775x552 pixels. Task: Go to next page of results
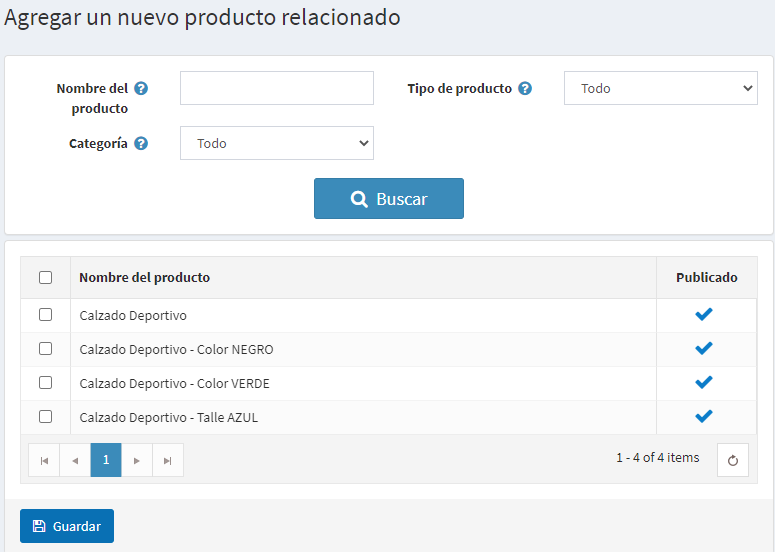pos(137,460)
